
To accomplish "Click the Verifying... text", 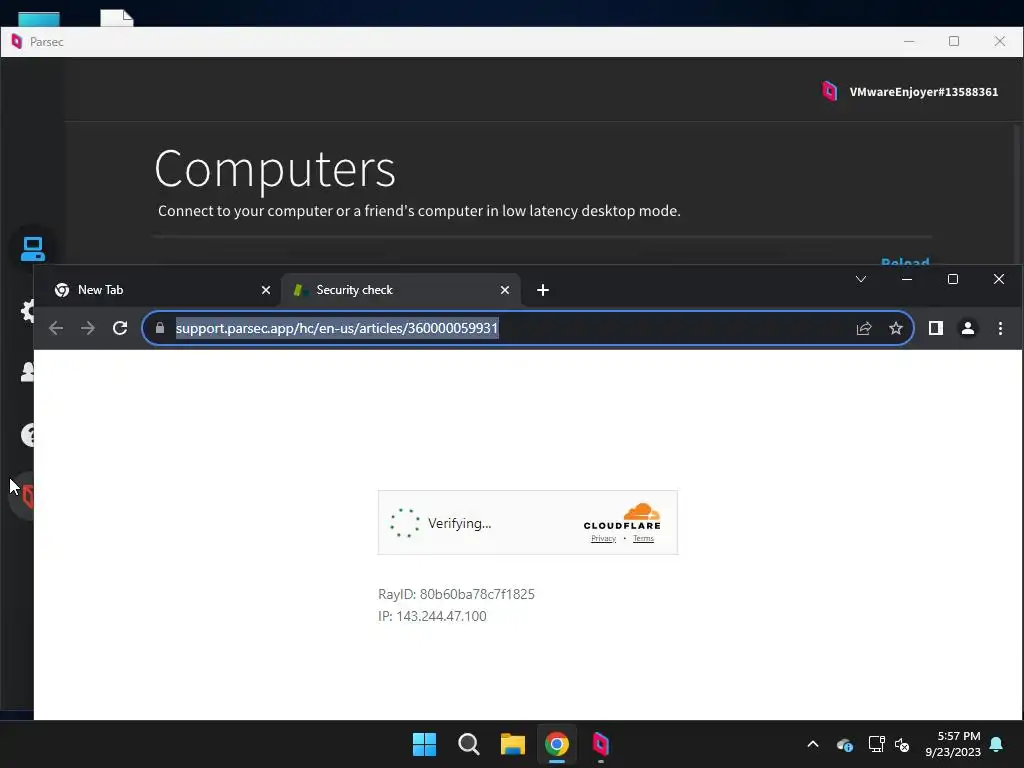I will tap(459, 523).
